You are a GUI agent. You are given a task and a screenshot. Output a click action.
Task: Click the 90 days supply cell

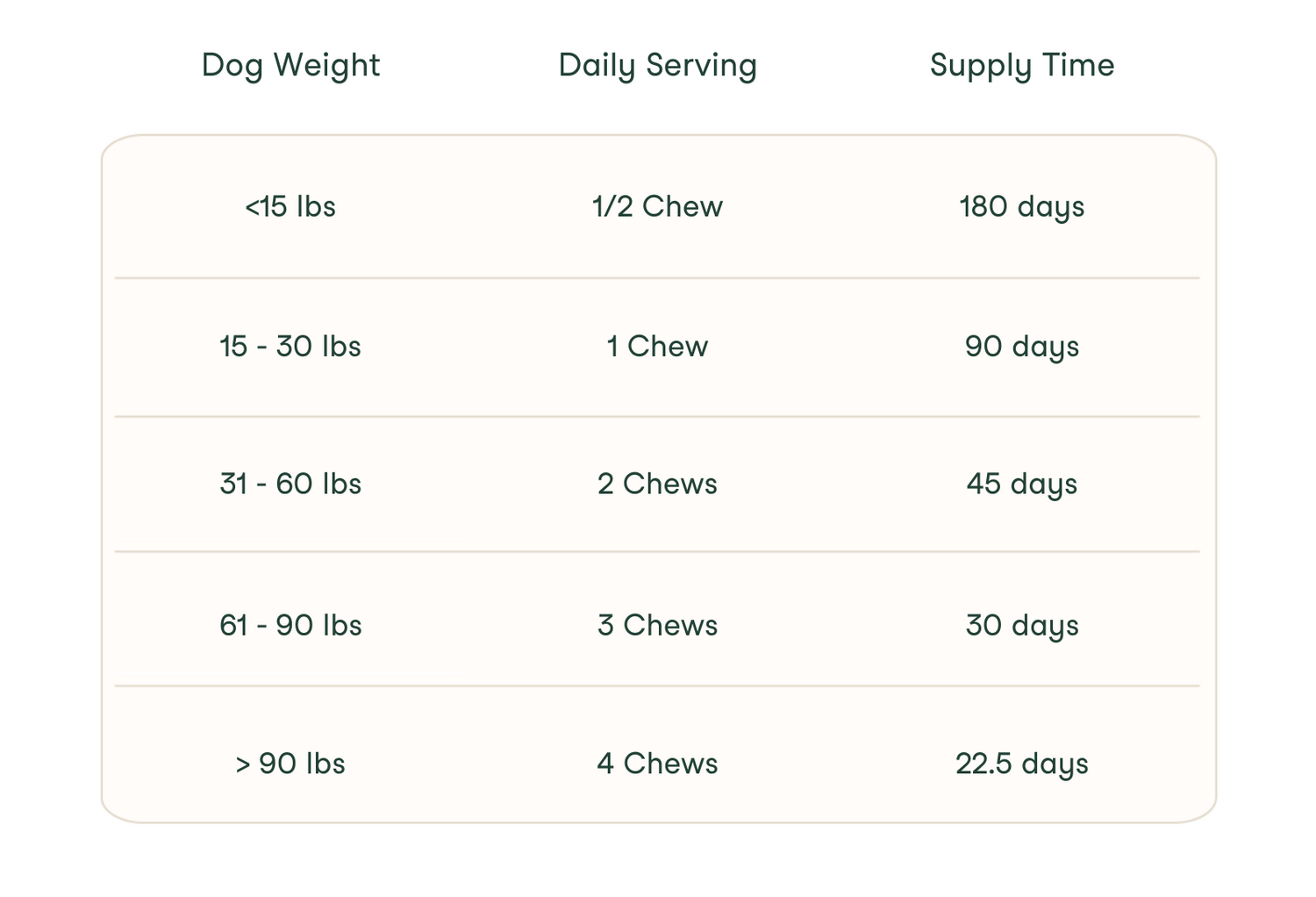tap(1022, 347)
